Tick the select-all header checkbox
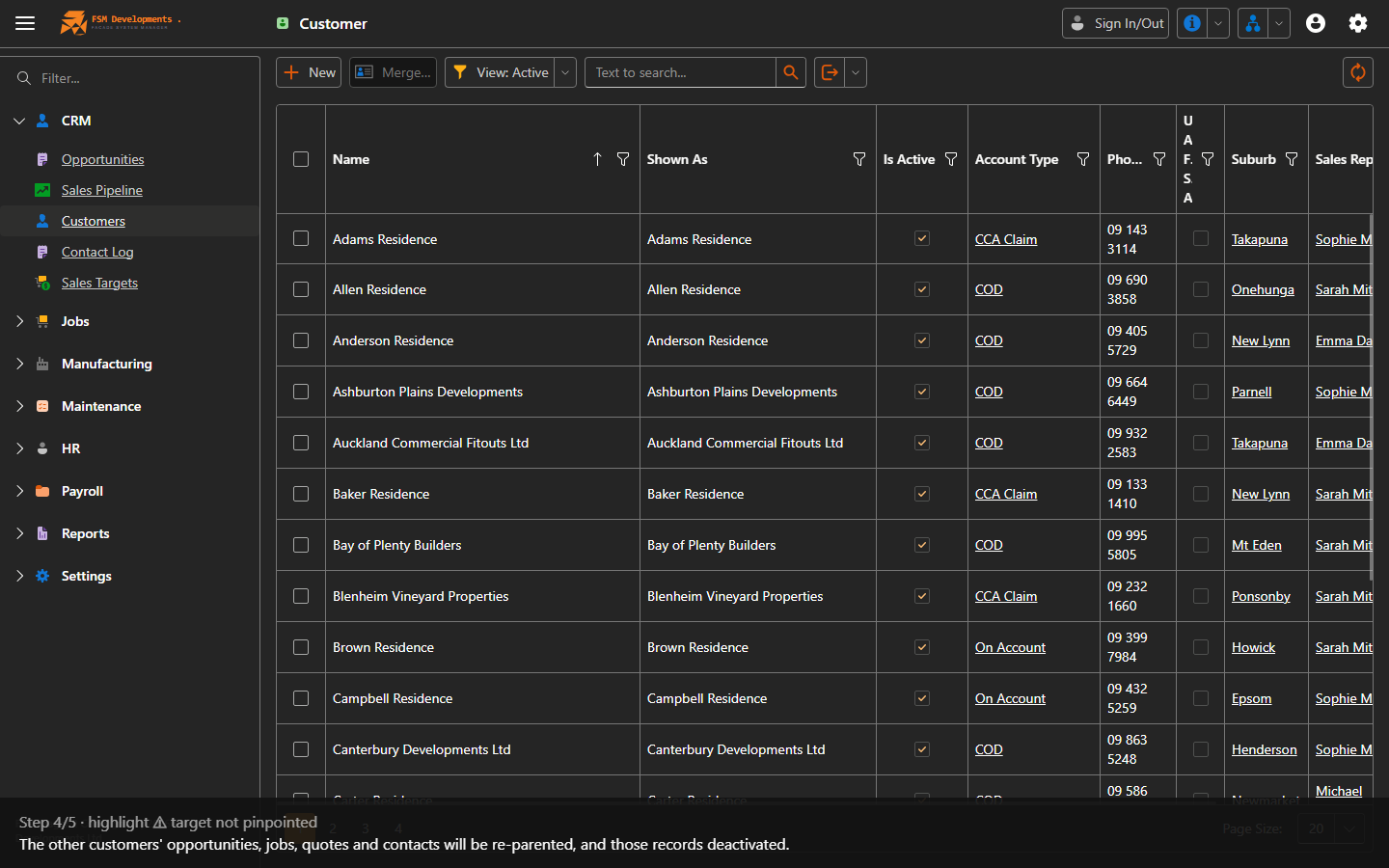Viewport: 1389px width, 868px height. tap(301, 159)
